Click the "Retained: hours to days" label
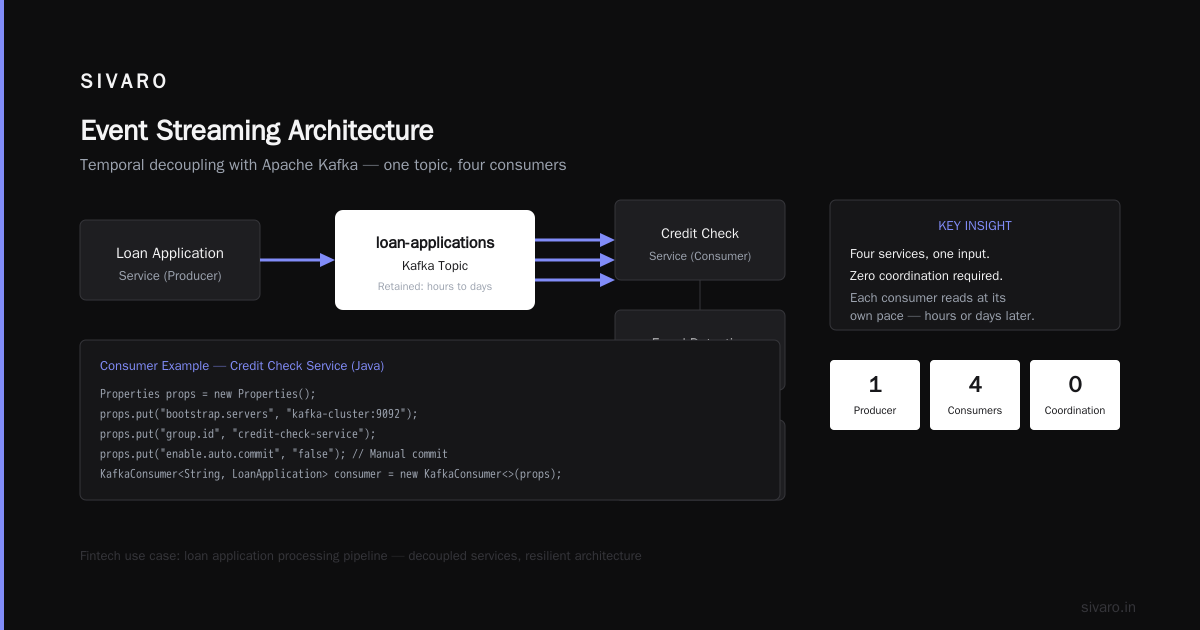The height and width of the screenshot is (630, 1200). (435, 287)
